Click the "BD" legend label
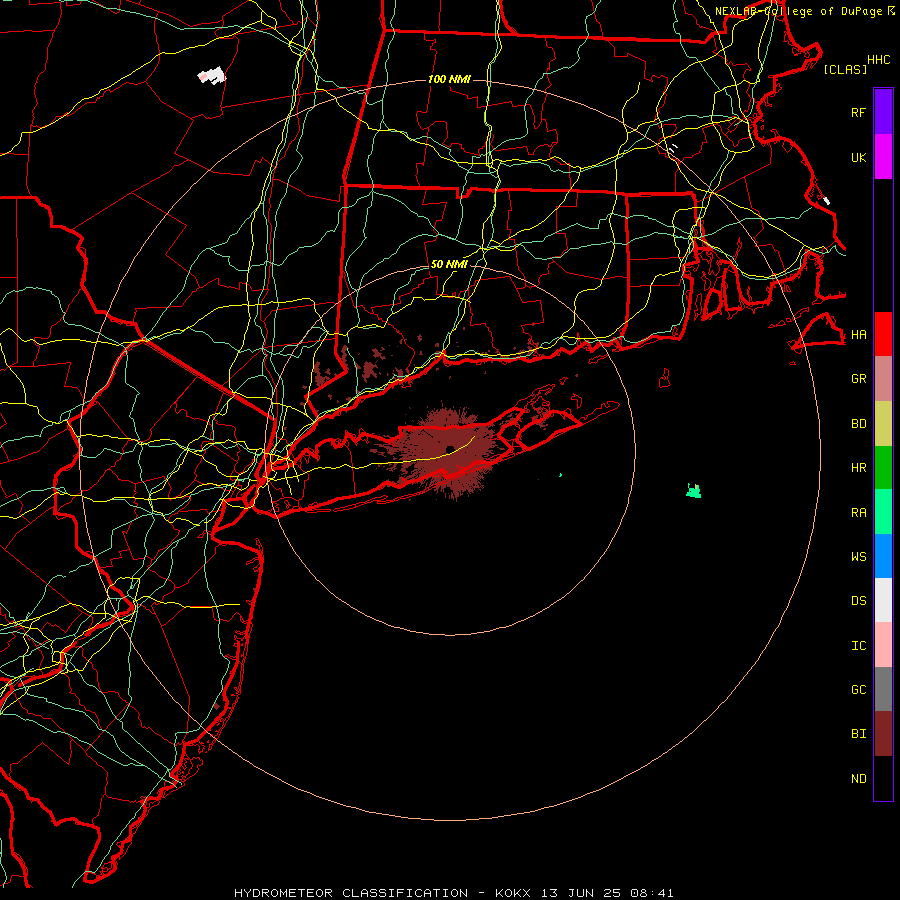Screen dimensions: 900x900 click(x=858, y=424)
